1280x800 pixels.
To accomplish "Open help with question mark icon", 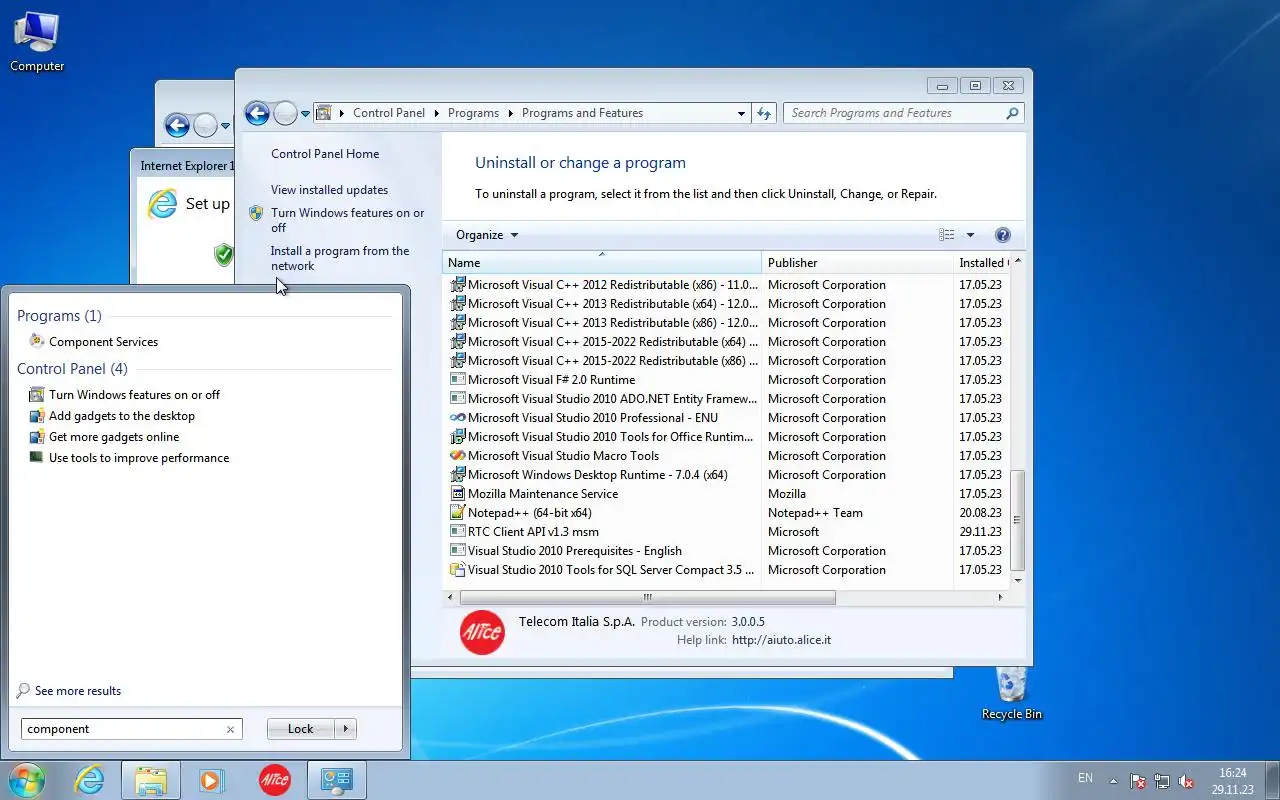I will (x=1003, y=235).
